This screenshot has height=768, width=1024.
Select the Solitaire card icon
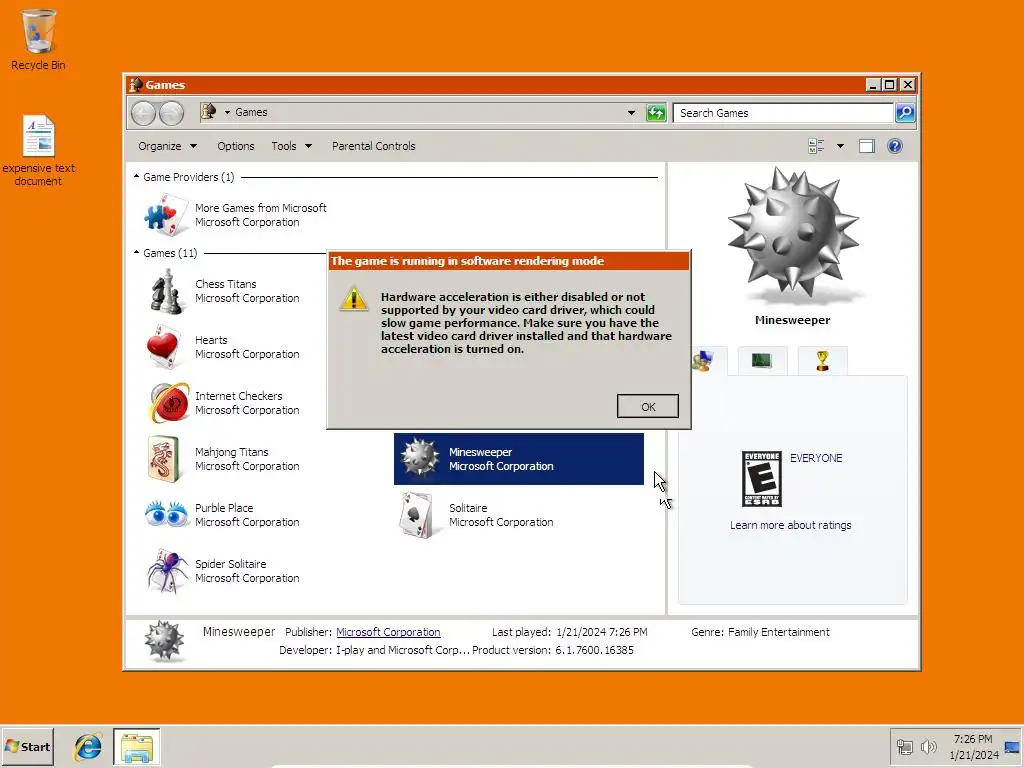(418, 515)
